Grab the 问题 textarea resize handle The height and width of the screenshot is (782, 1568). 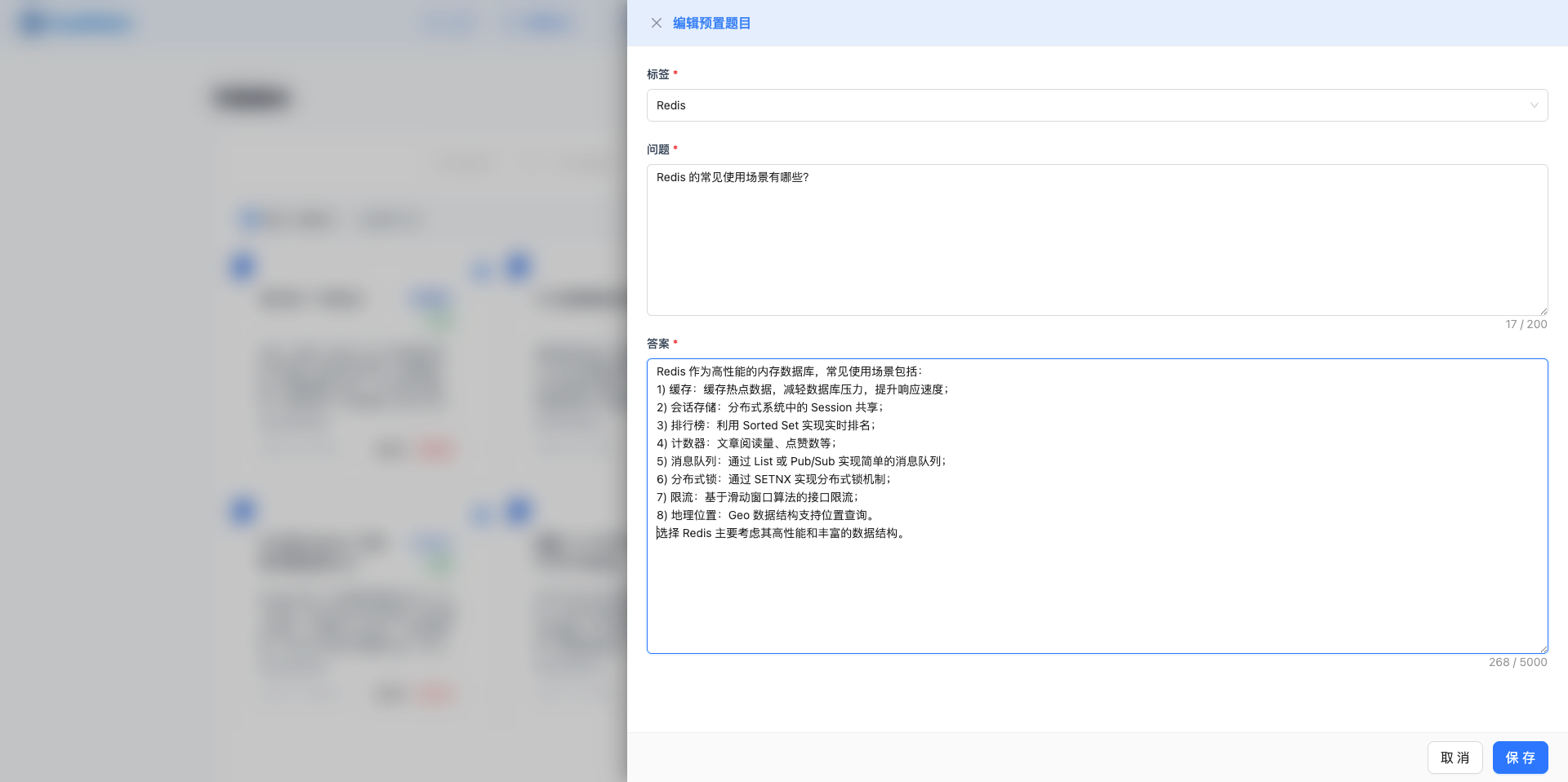[1543, 310]
